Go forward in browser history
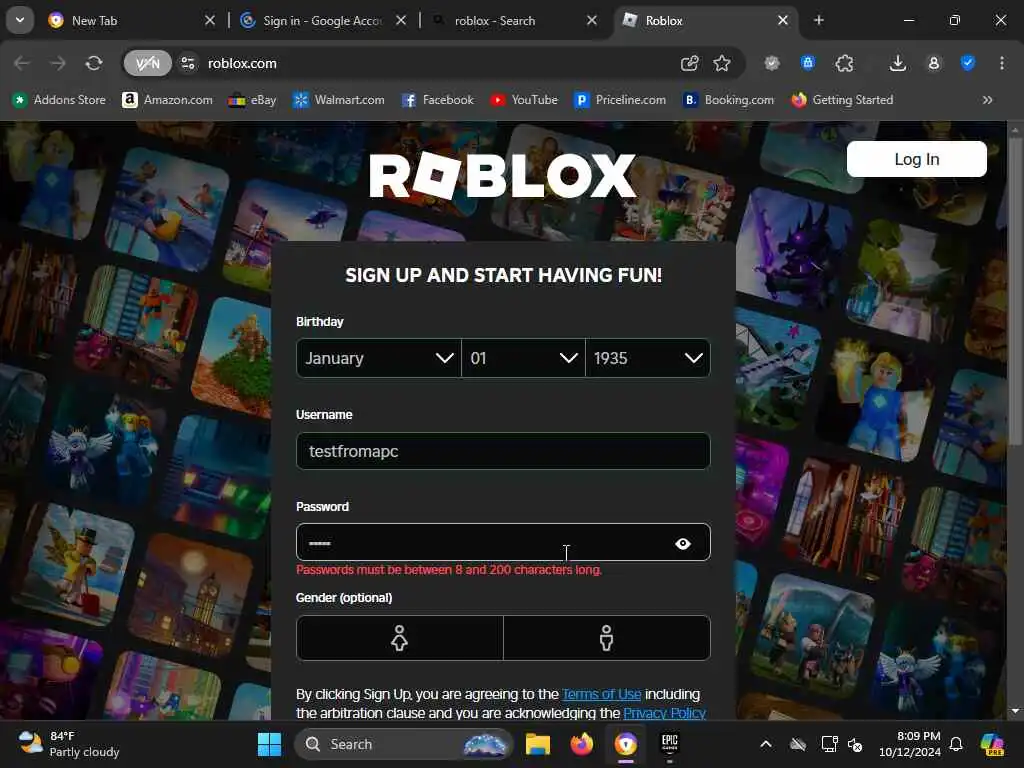This screenshot has width=1024, height=768. (58, 63)
